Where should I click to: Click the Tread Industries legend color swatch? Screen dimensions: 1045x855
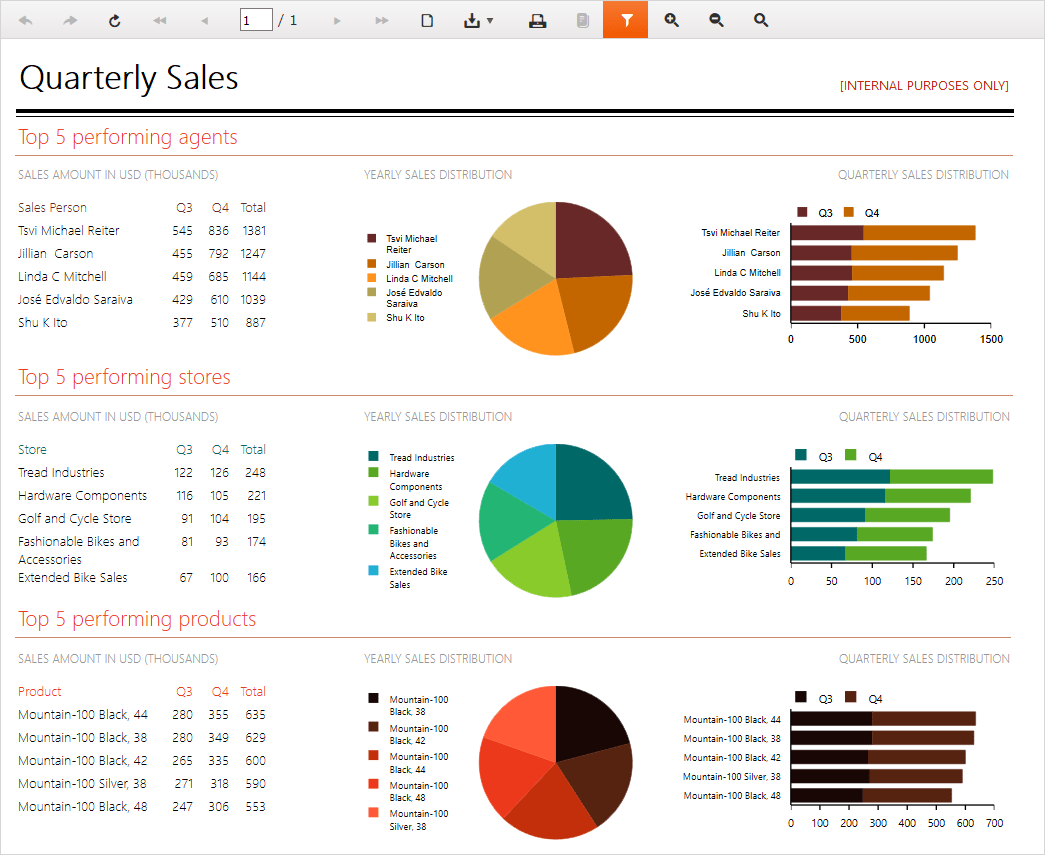[x=373, y=457]
